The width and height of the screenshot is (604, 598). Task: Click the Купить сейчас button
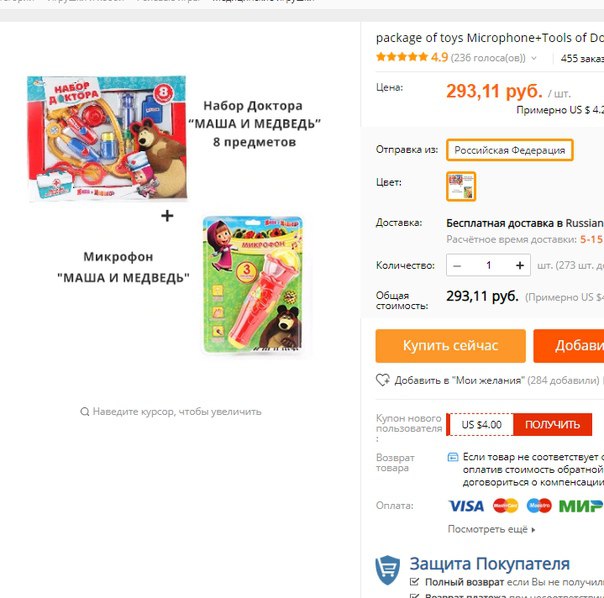[x=451, y=346]
